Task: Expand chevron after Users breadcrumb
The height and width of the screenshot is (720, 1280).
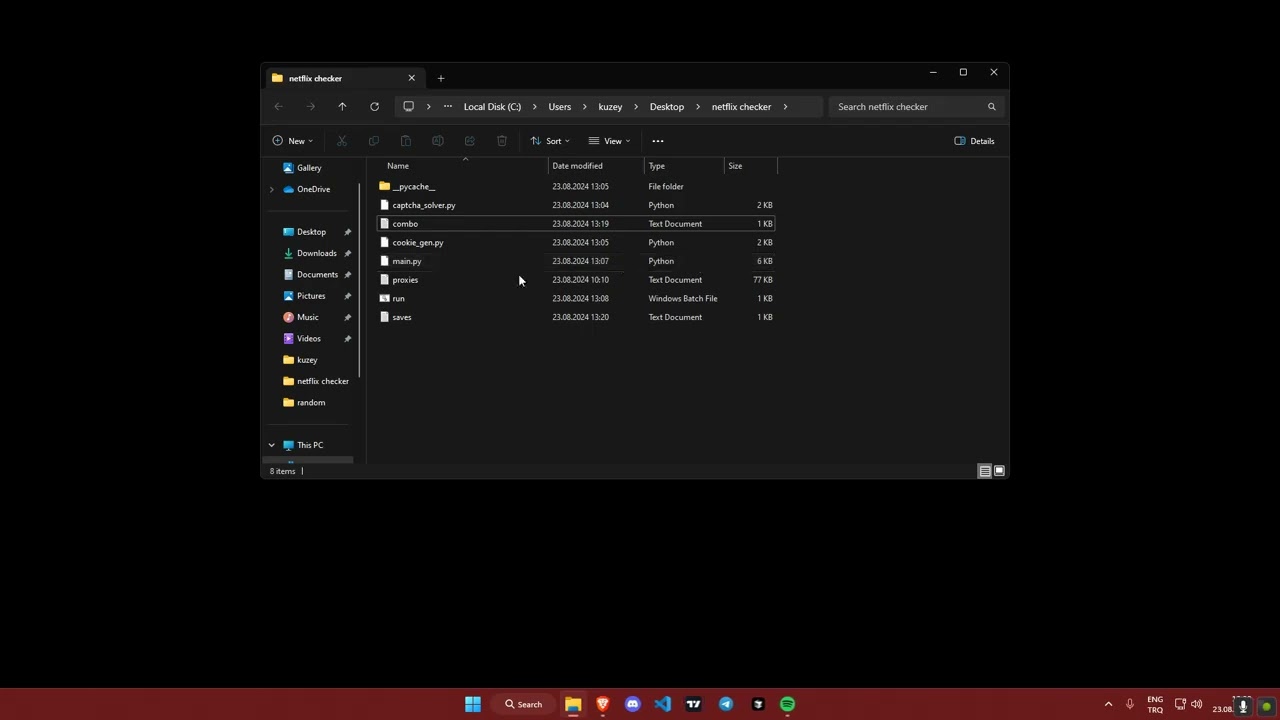Action: point(584,107)
